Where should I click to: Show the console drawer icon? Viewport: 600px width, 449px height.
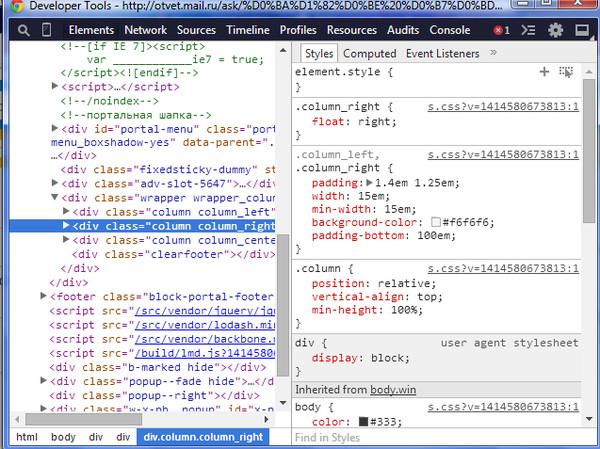coord(528,30)
